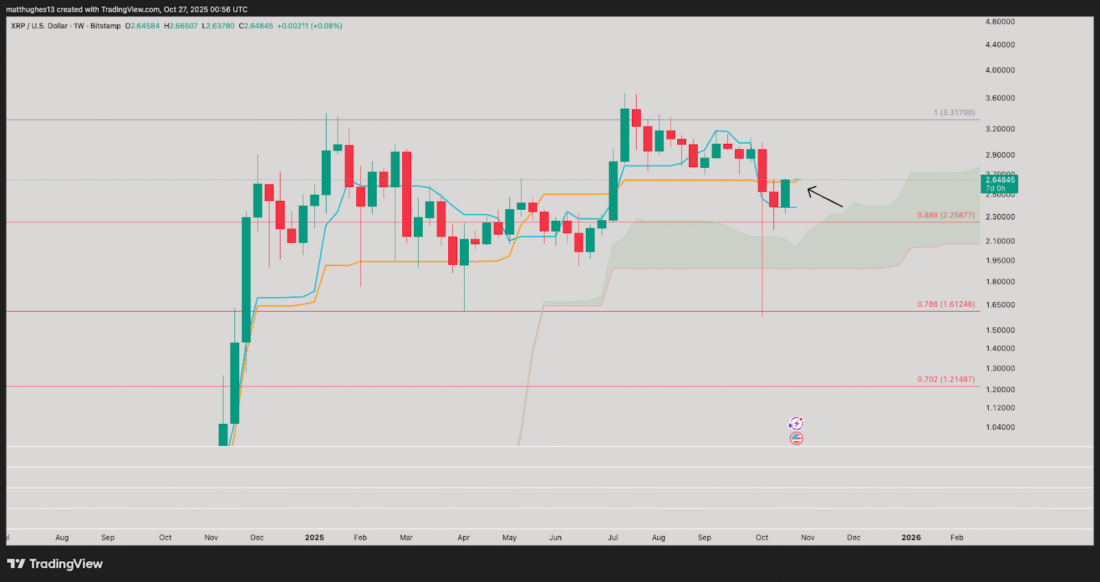Select the red globe sticker below the lightning icon
This screenshot has height=582, width=1100.
pyautogui.click(x=796, y=439)
